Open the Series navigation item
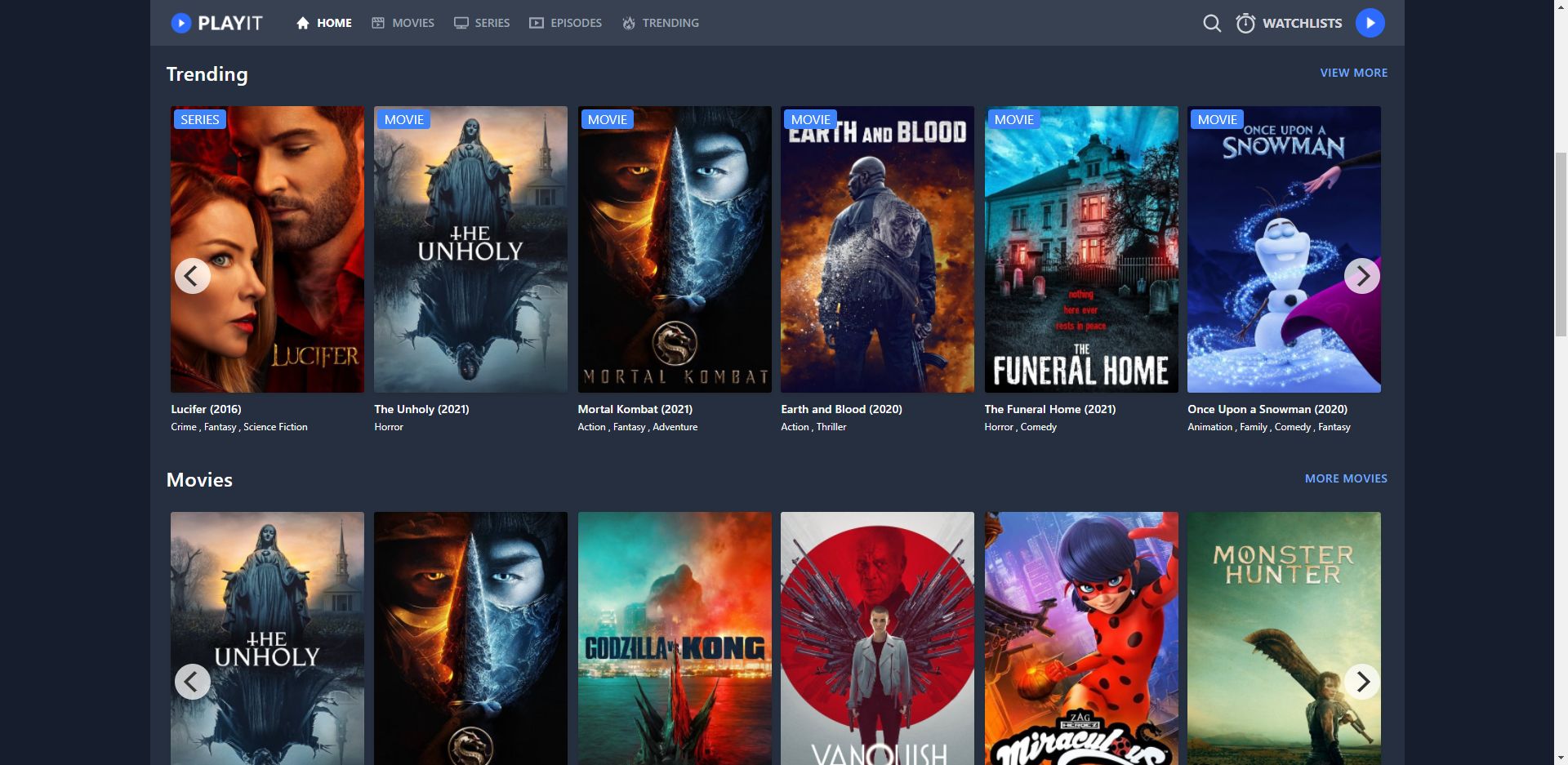1568x765 pixels. pyautogui.click(x=482, y=23)
